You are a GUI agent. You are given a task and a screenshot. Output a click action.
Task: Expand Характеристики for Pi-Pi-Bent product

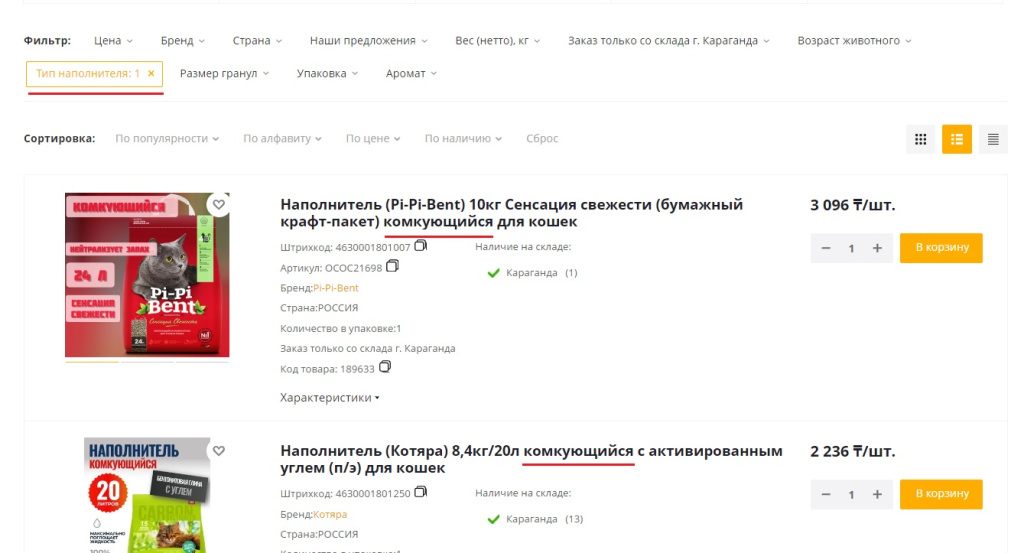coord(330,398)
